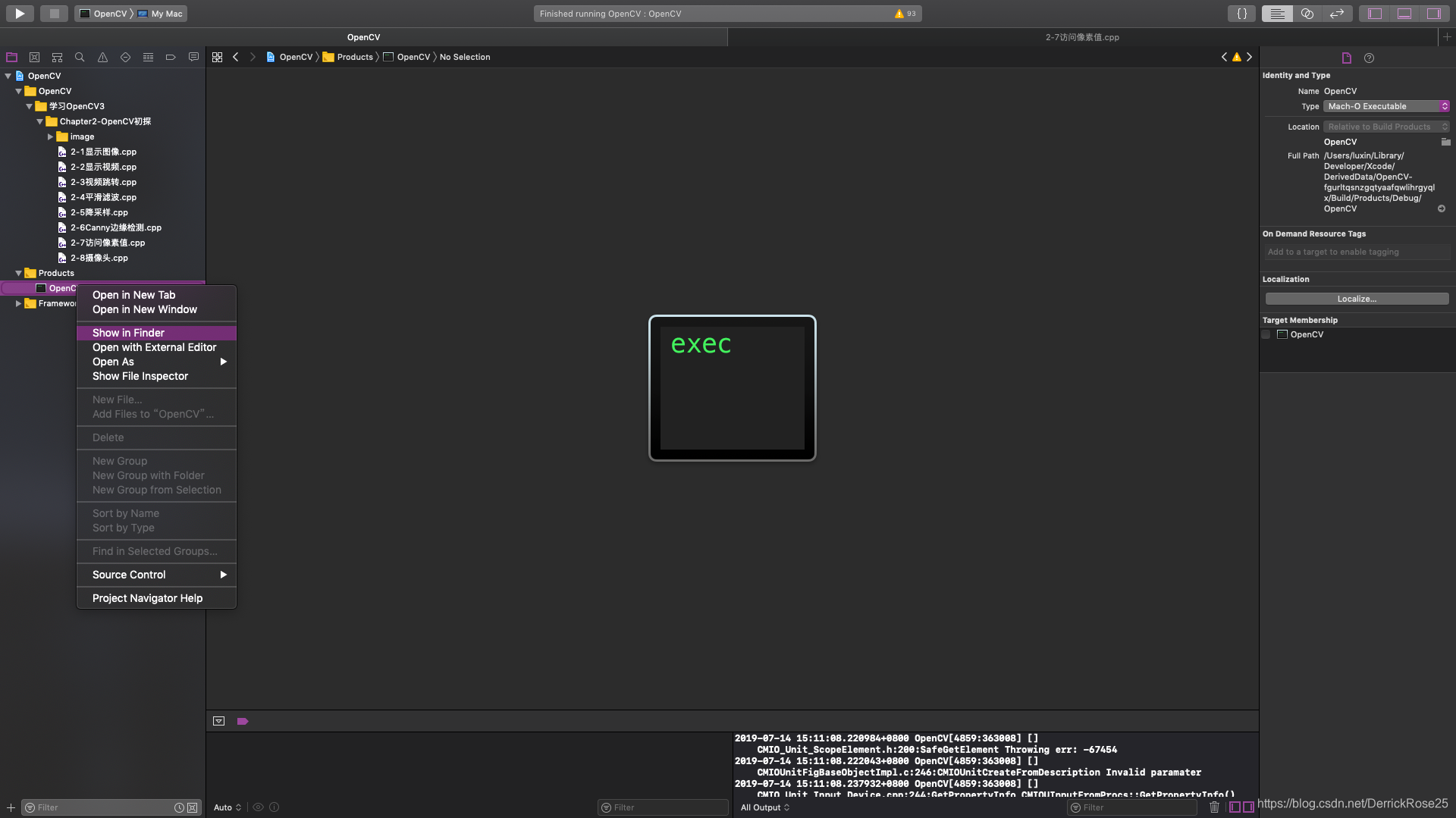Expand the Frameworks group
The image size is (1456, 818).
(x=19, y=303)
